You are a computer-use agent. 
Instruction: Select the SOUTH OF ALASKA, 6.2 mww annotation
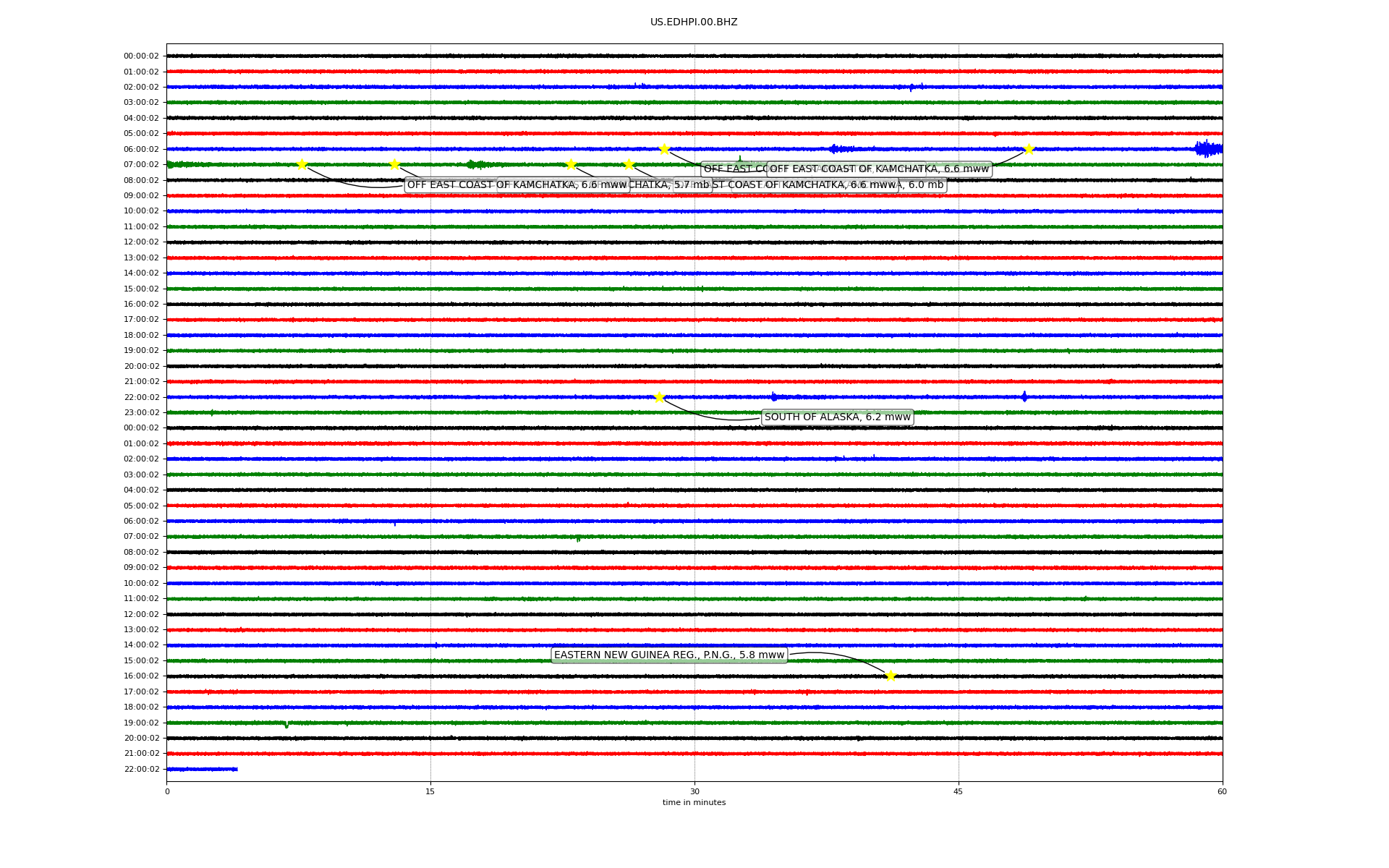pyautogui.click(x=837, y=417)
